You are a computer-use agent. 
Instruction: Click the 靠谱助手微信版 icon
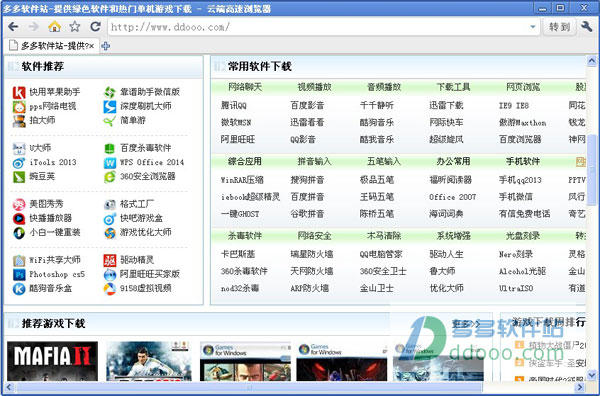pyautogui.click(x=110, y=92)
